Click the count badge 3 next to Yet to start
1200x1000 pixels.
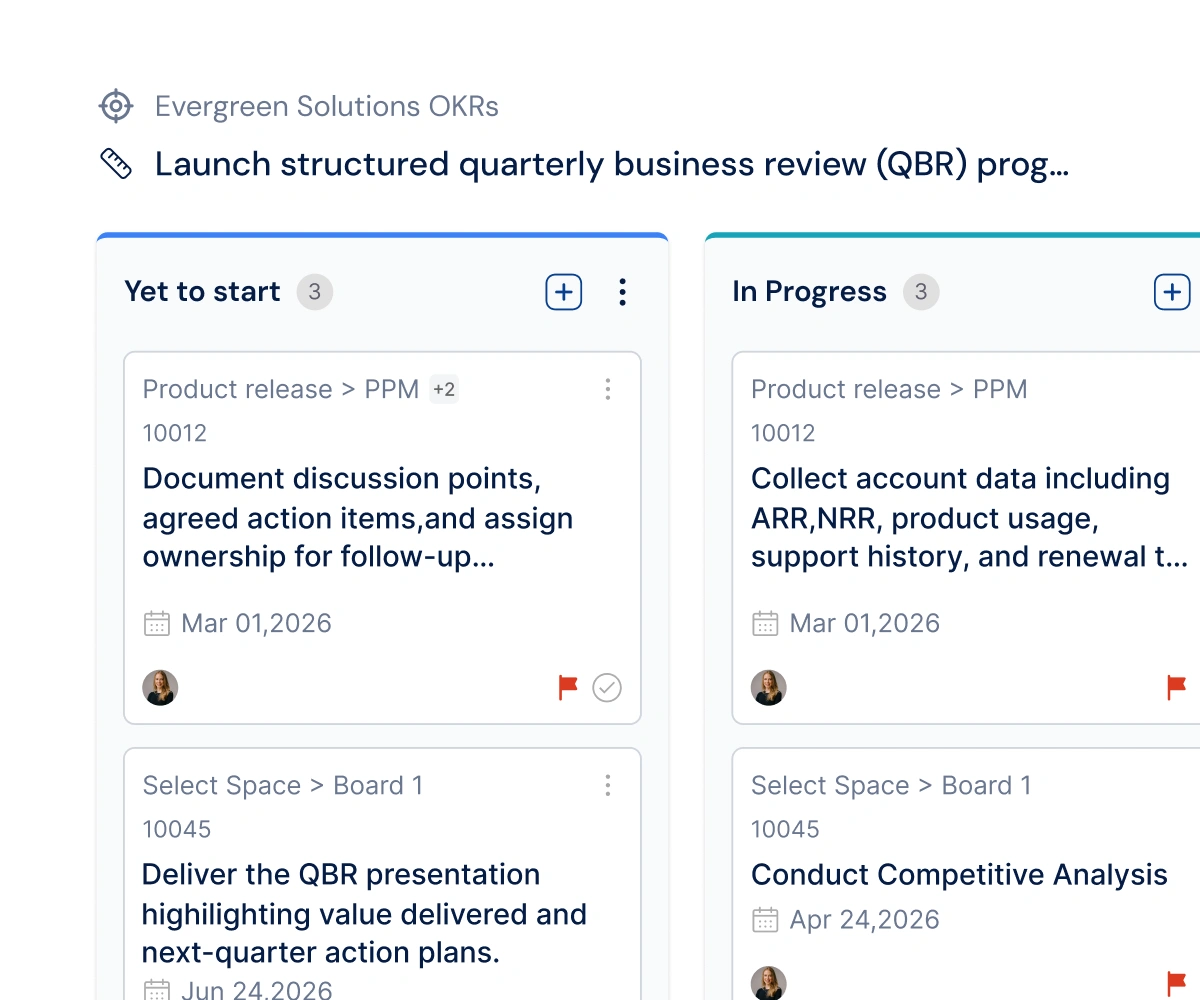(314, 292)
